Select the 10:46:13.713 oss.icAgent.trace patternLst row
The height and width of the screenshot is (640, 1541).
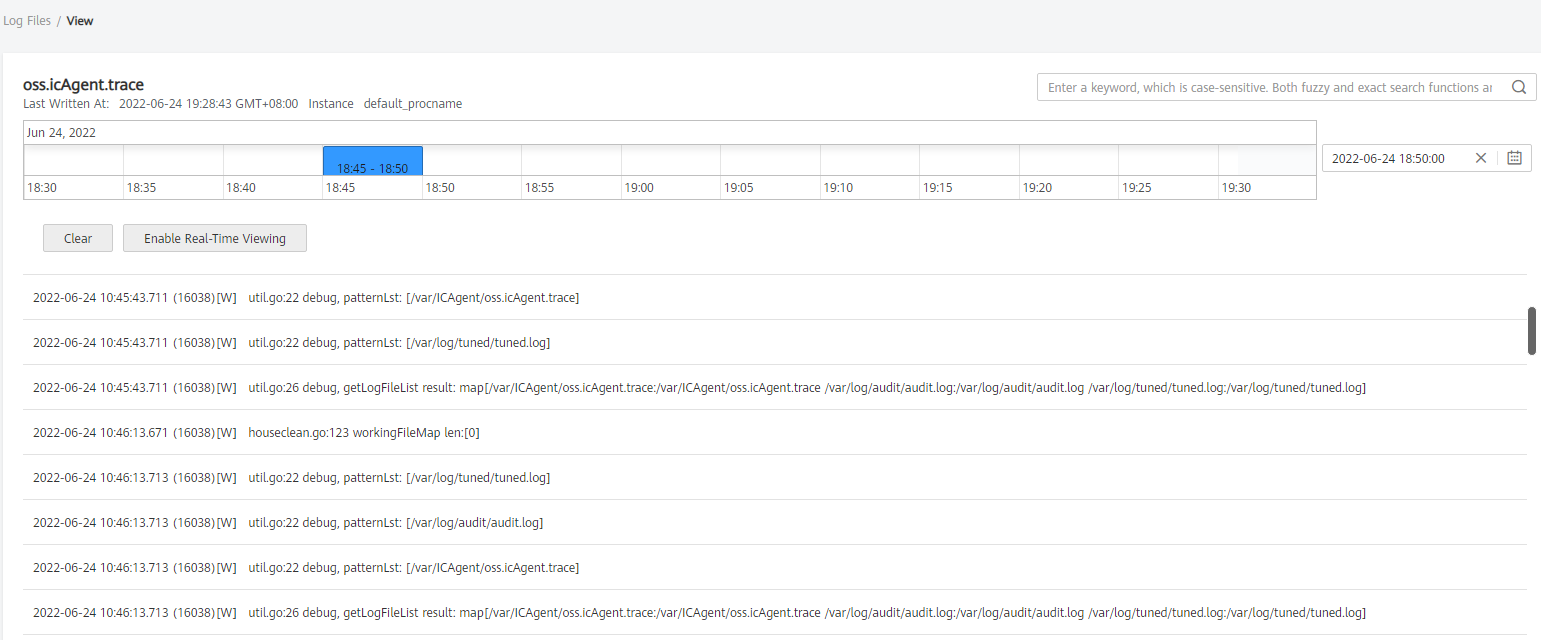pos(775,568)
